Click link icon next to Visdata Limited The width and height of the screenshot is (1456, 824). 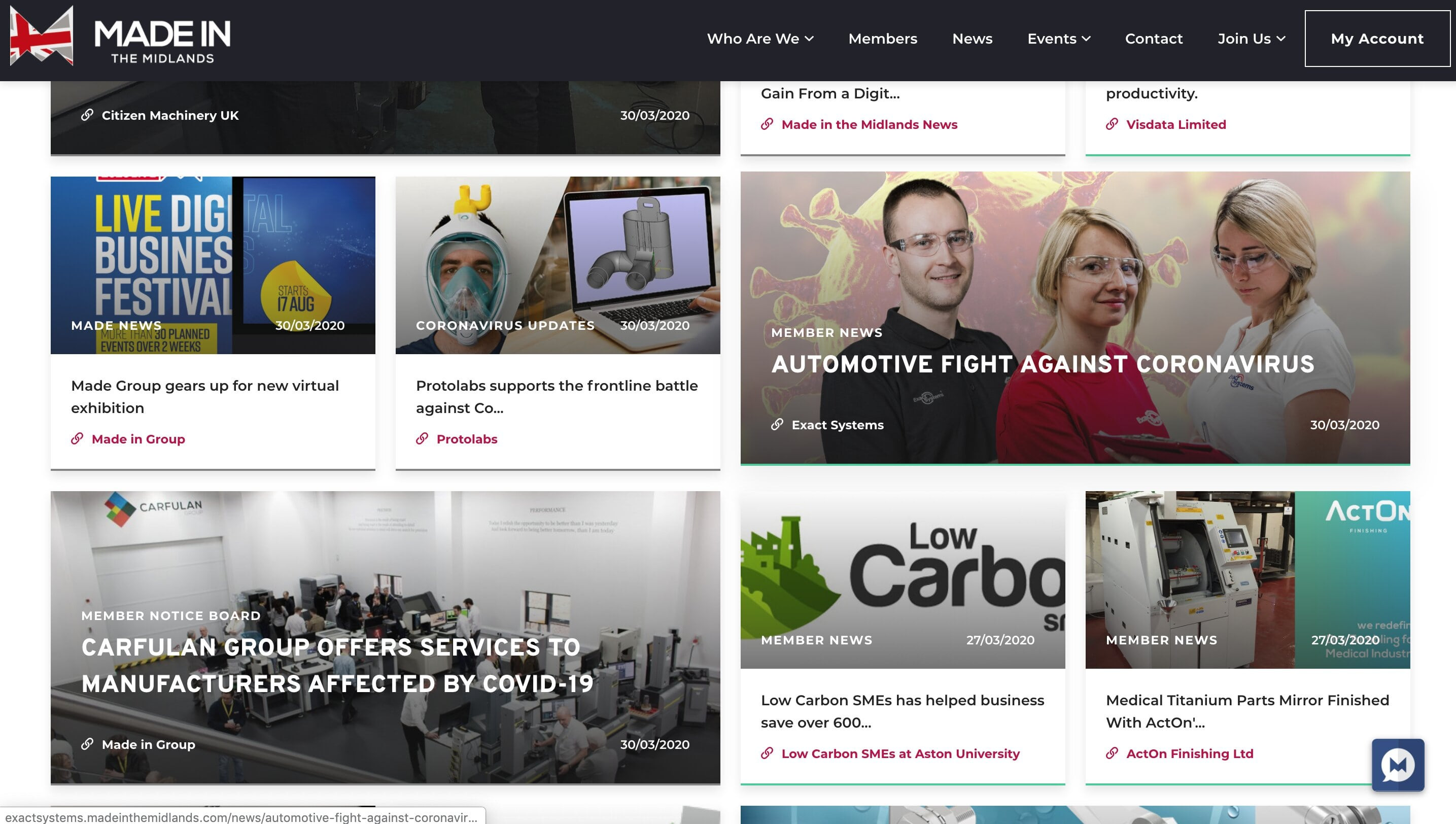[1112, 124]
